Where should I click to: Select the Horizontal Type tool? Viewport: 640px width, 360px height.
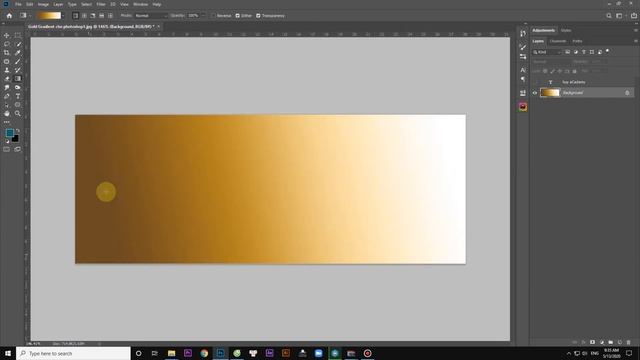pos(18,96)
